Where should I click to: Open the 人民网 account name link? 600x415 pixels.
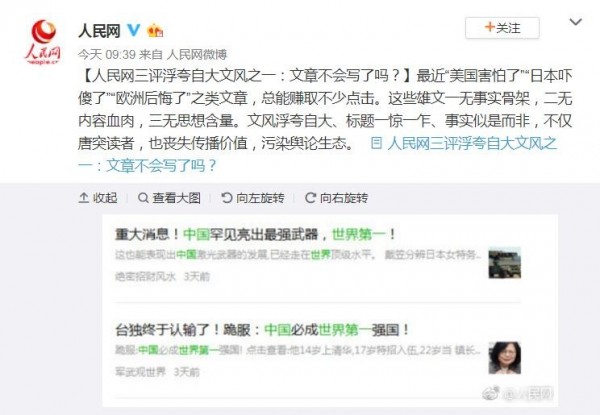(99, 30)
